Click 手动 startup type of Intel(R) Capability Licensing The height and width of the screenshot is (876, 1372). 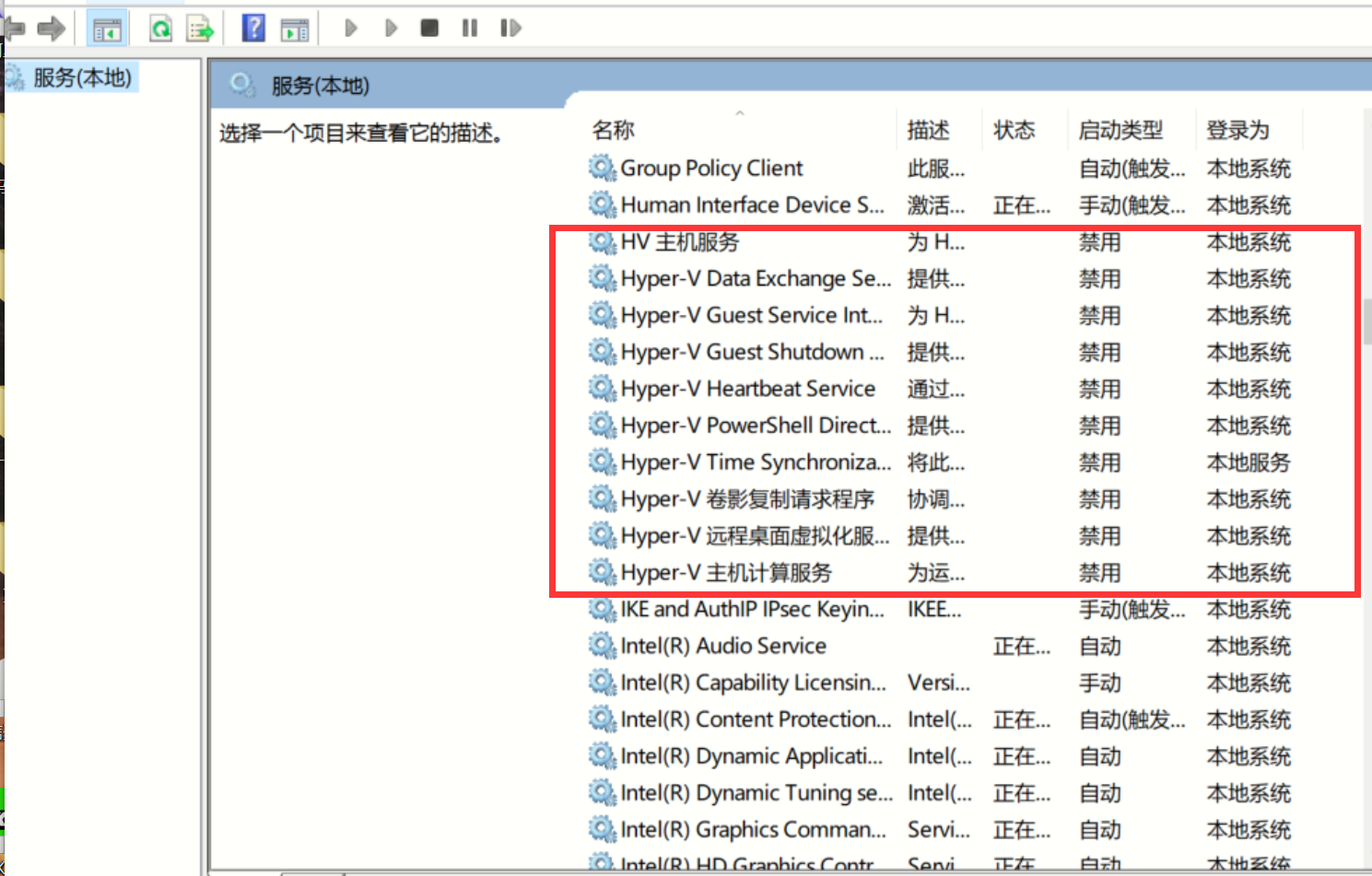click(x=1100, y=683)
